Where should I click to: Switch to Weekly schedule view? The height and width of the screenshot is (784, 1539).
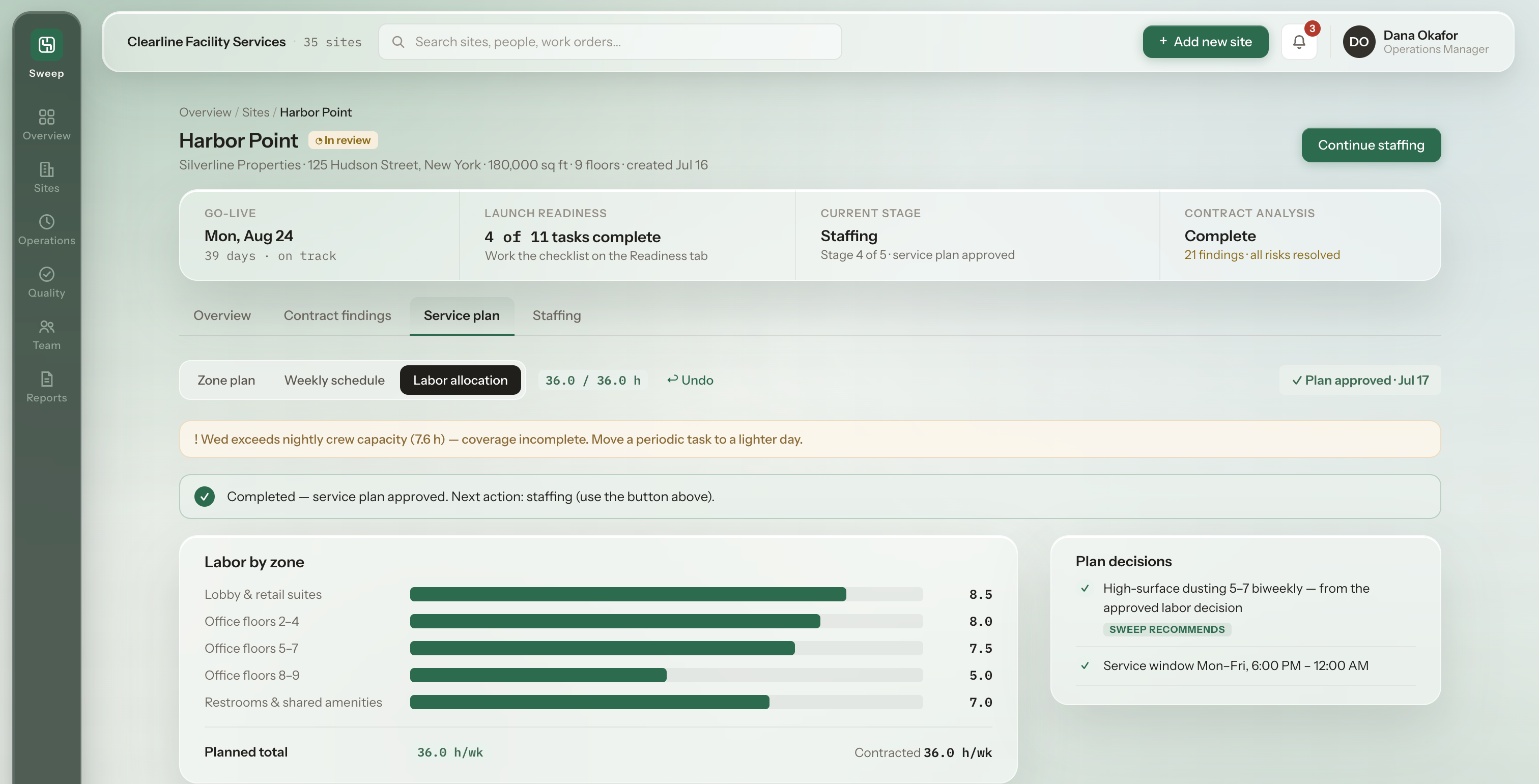(x=334, y=381)
